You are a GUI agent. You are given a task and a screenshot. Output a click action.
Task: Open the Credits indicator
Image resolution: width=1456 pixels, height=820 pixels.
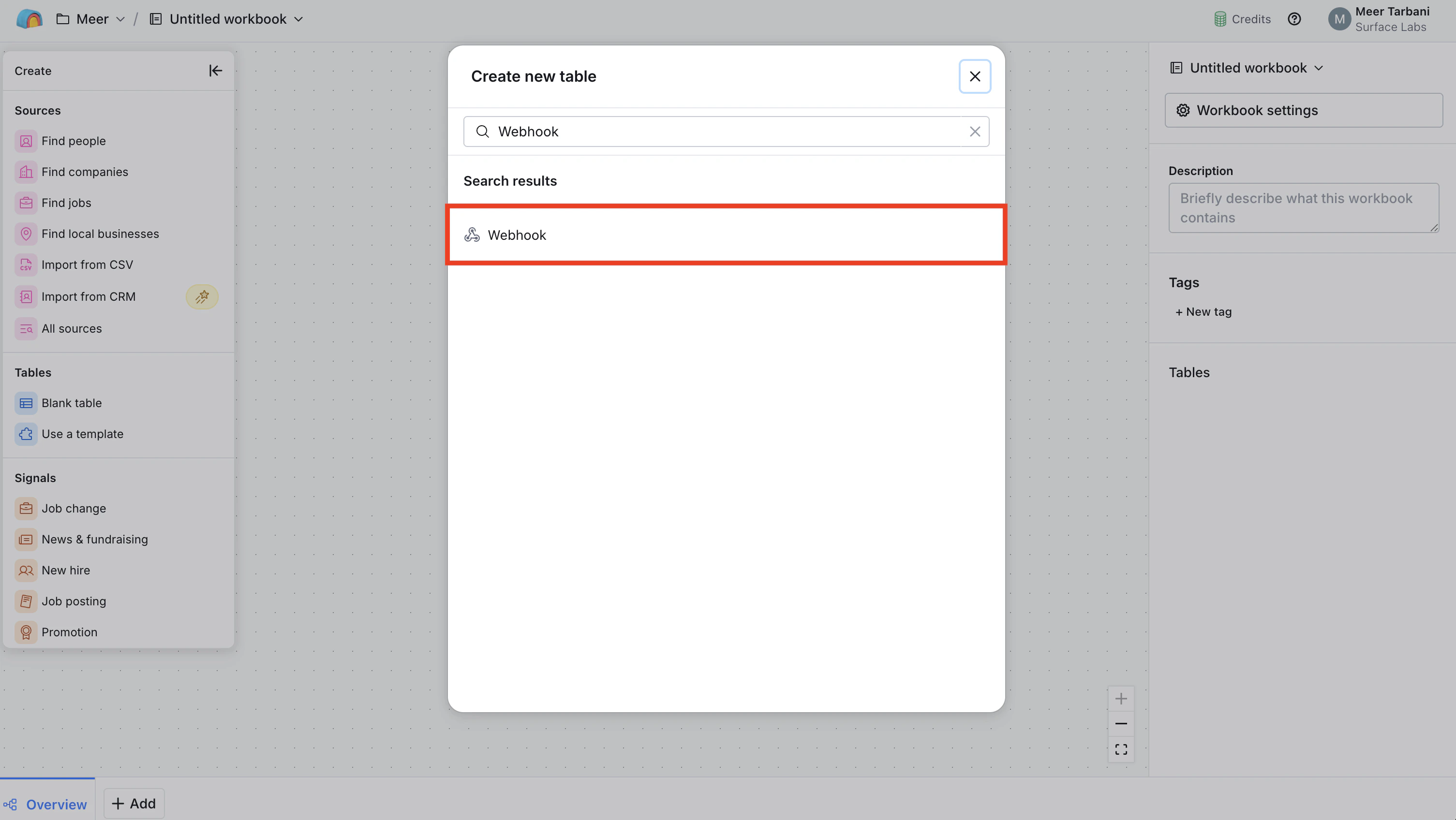click(x=1242, y=19)
